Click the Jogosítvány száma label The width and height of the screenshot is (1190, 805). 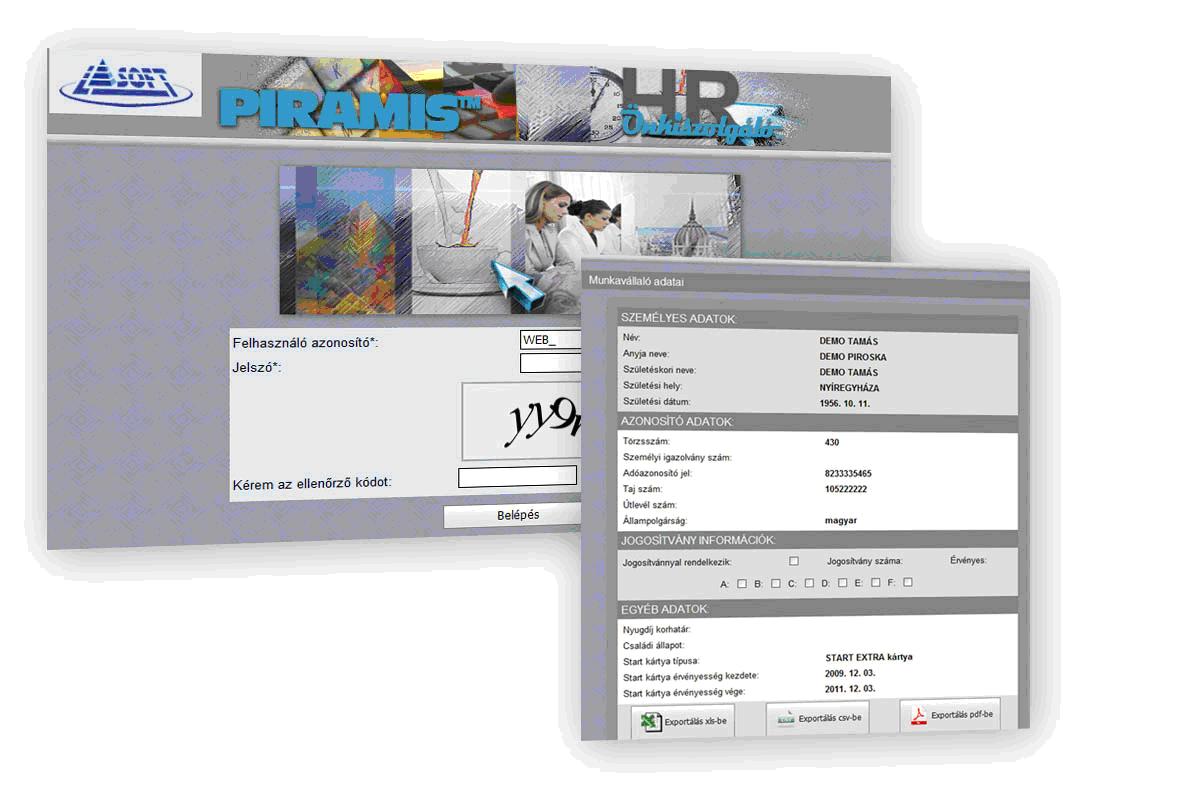864,561
